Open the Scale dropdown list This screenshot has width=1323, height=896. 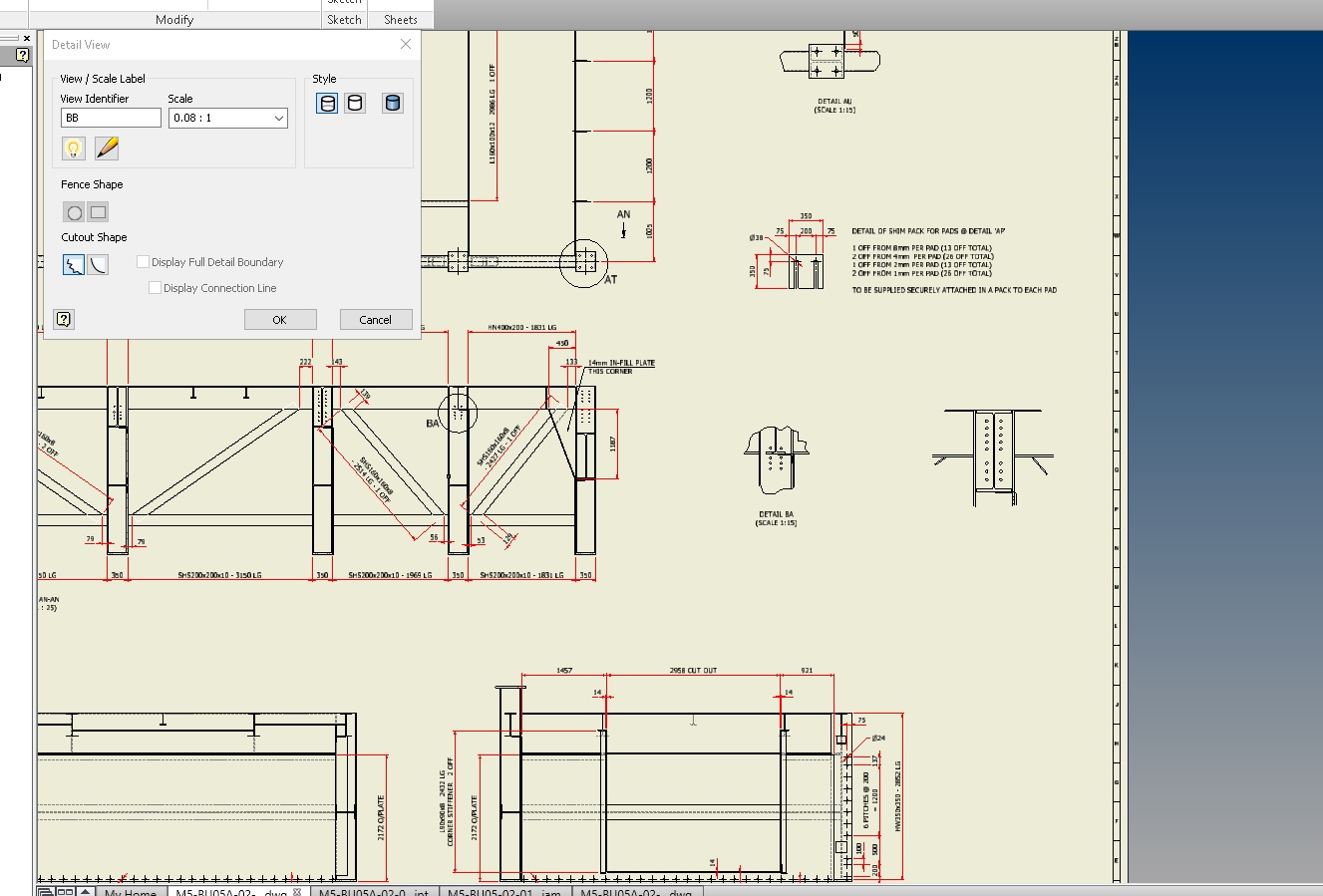[278, 118]
